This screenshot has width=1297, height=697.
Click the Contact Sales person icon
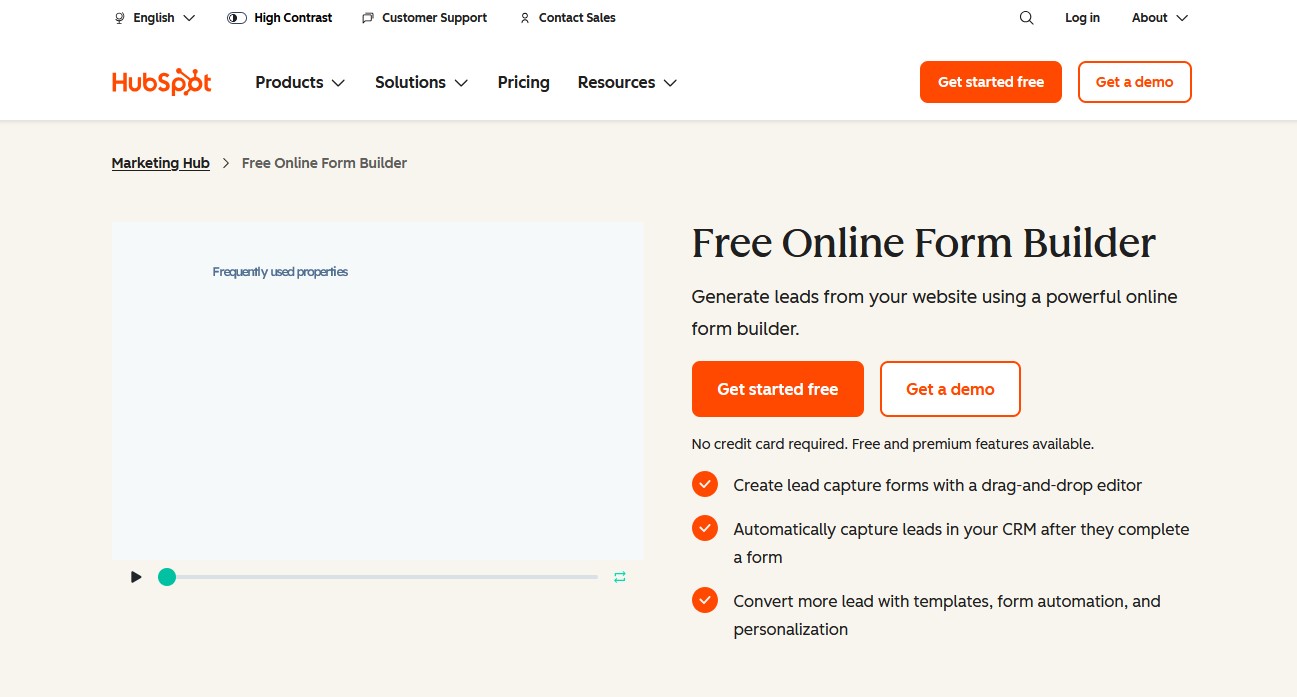click(525, 18)
